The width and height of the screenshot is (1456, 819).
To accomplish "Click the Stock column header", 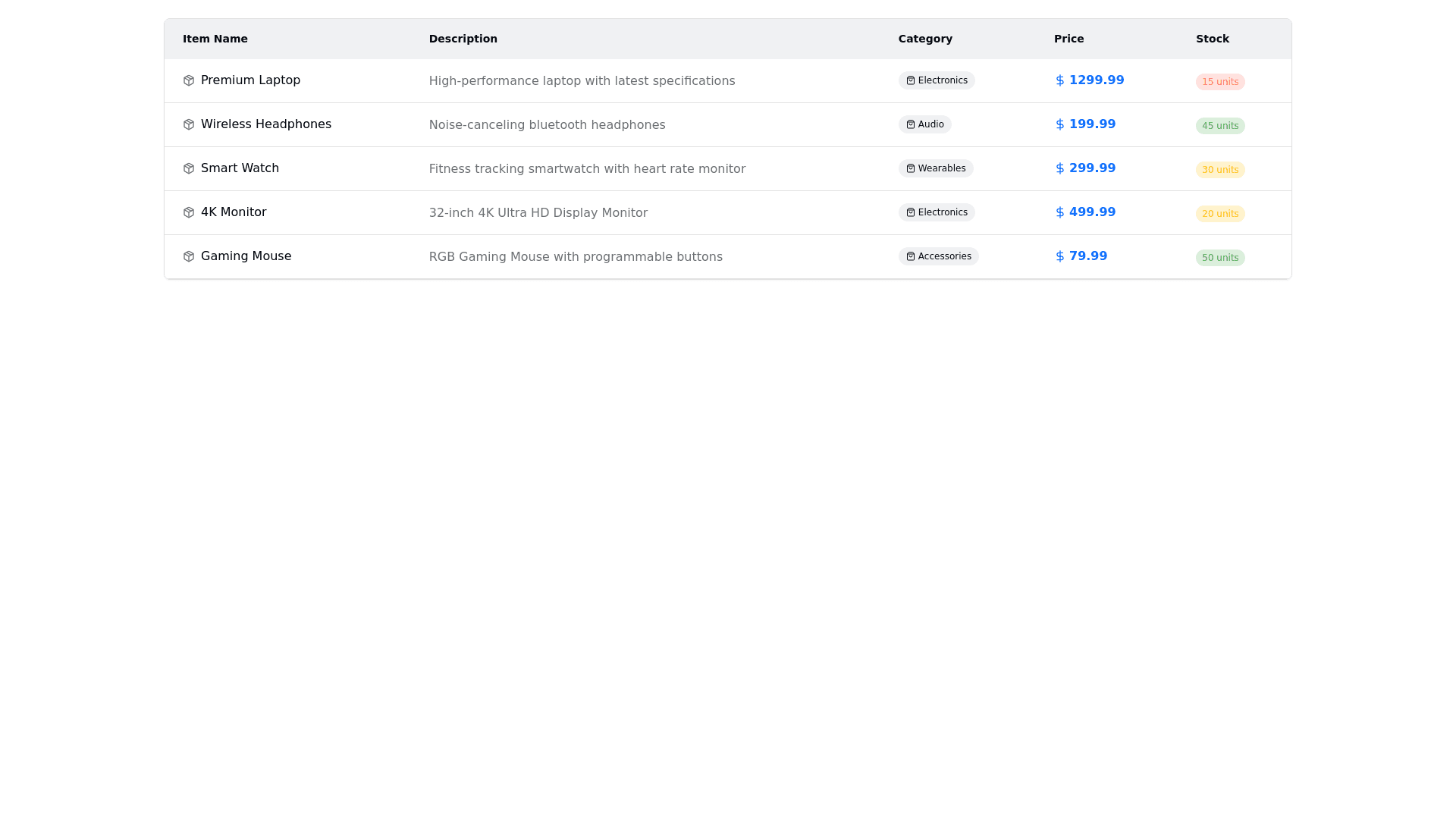I will [1212, 39].
